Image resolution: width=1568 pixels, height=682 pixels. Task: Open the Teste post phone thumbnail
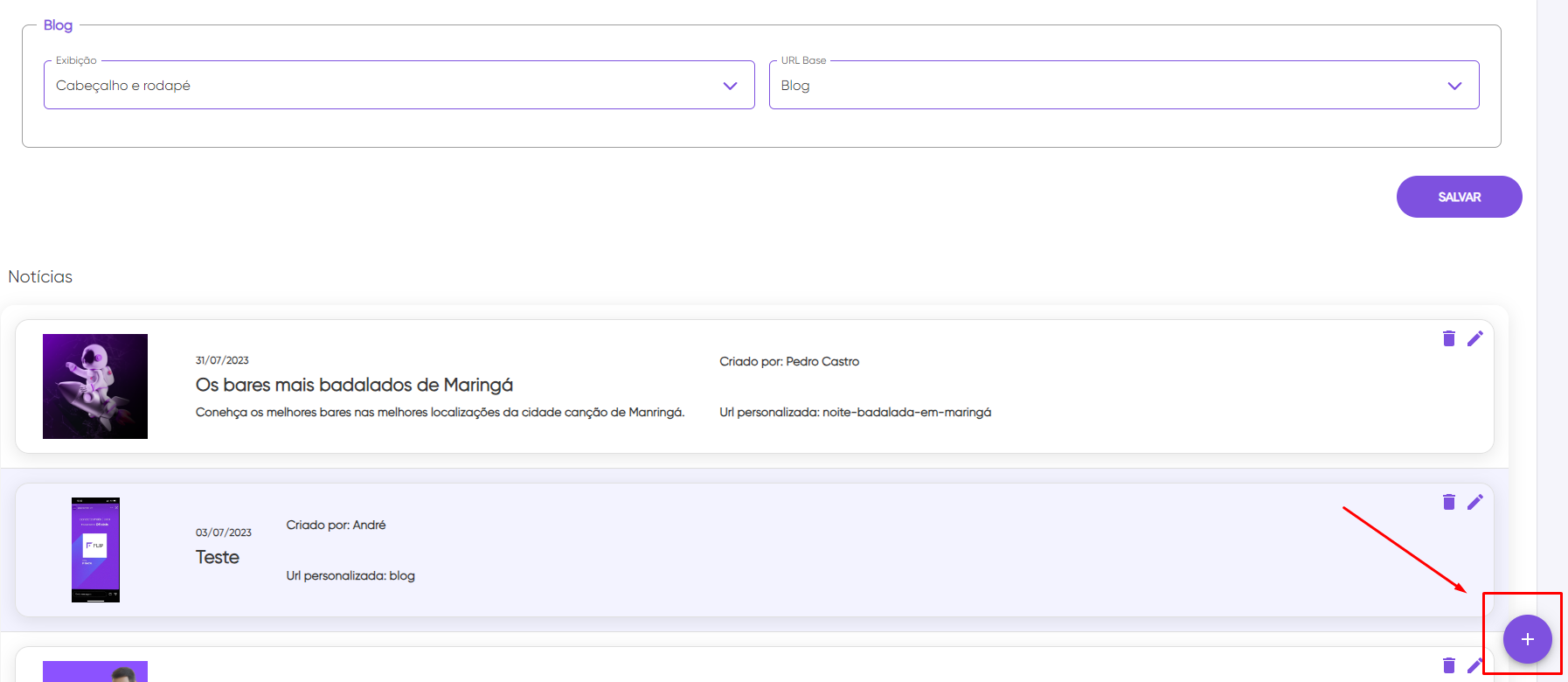pos(95,550)
